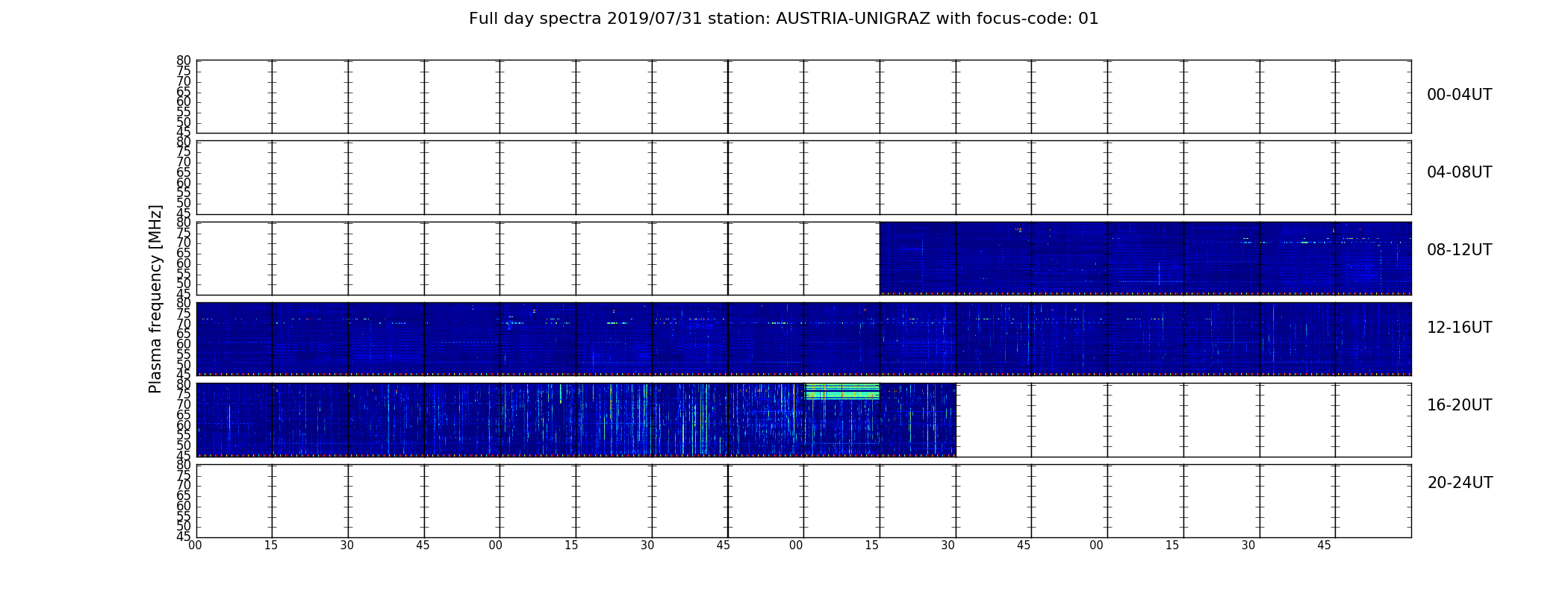Select the 20-24UT panel label

[1459, 483]
